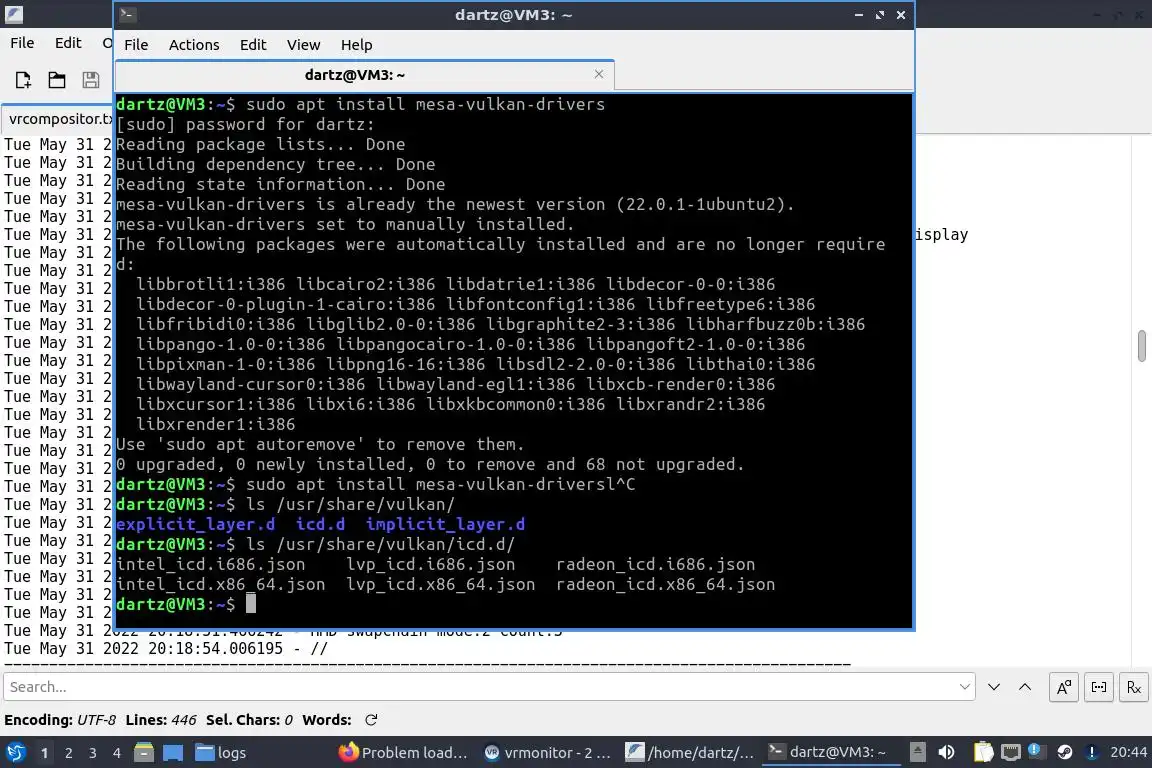This screenshot has width=1152, height=768.
Task: Click 'radeon_icd.i686.json' in terminal output
Action: pyautogui.click(x=655, y=564)
